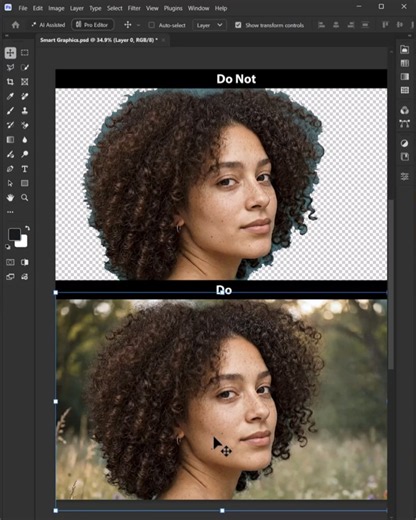Select the Blur tool
This screenshot has height=520, width=416.
[25, 140]
